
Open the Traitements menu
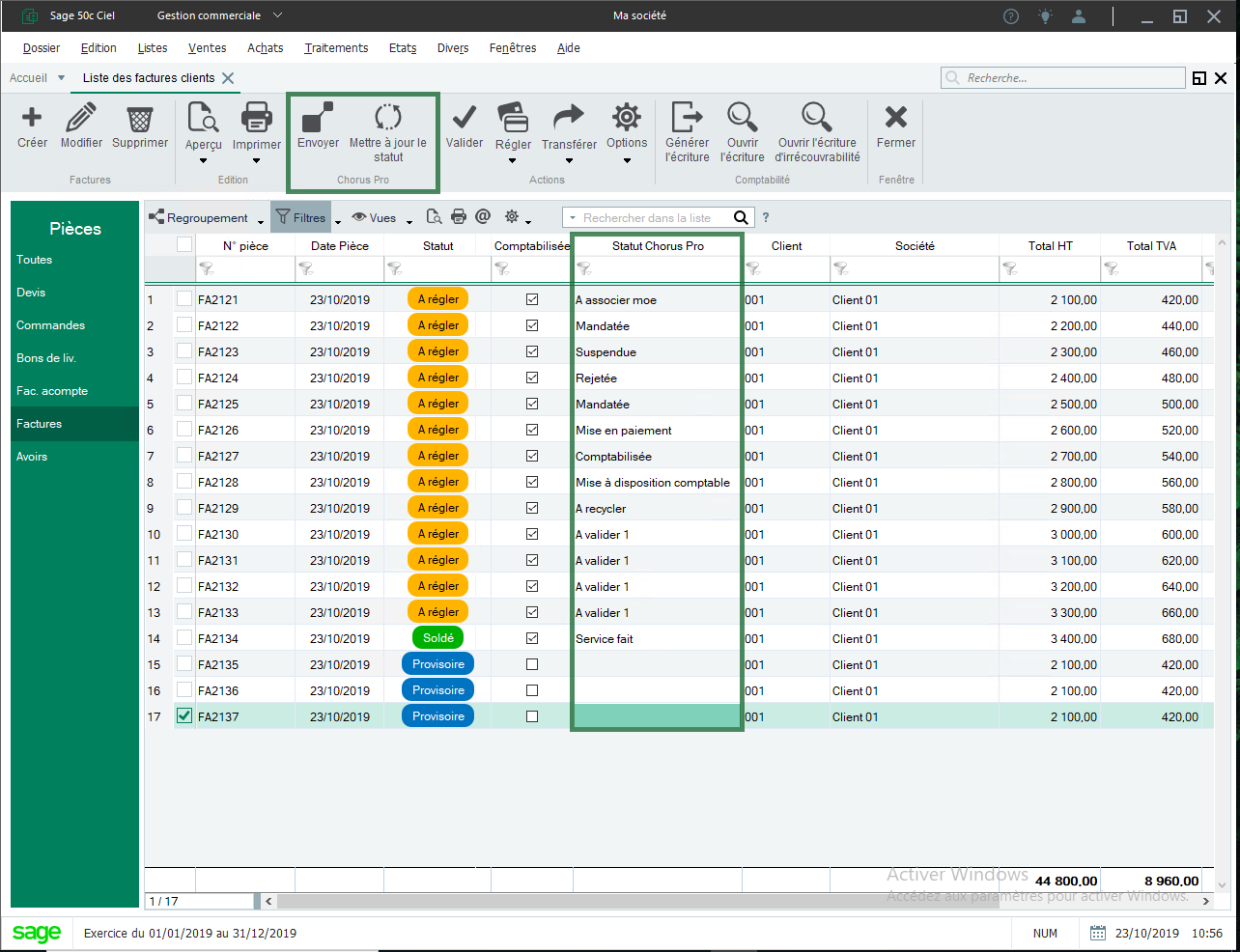[x=336, y=48]
